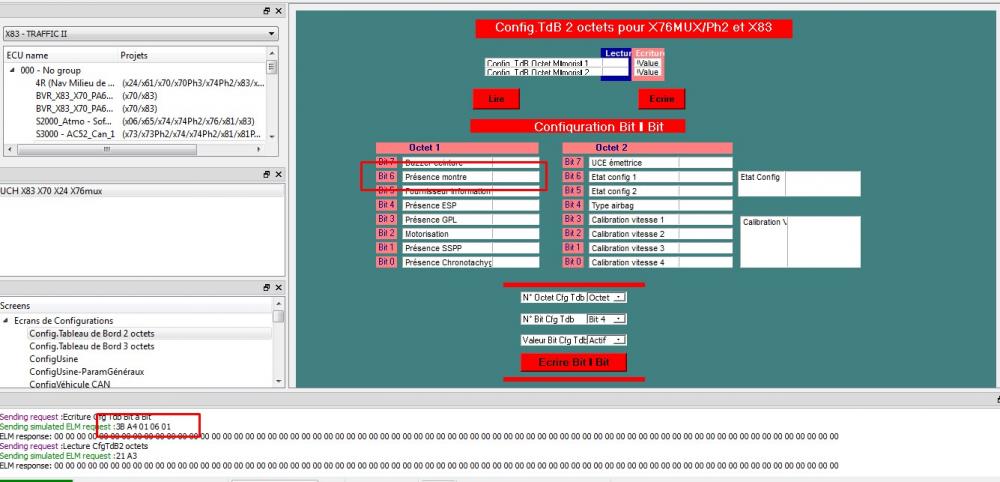Click the UCE émettrice value field
This screenshot has height=482, width=1000.
pyautogui.click(x=705, y=163)
